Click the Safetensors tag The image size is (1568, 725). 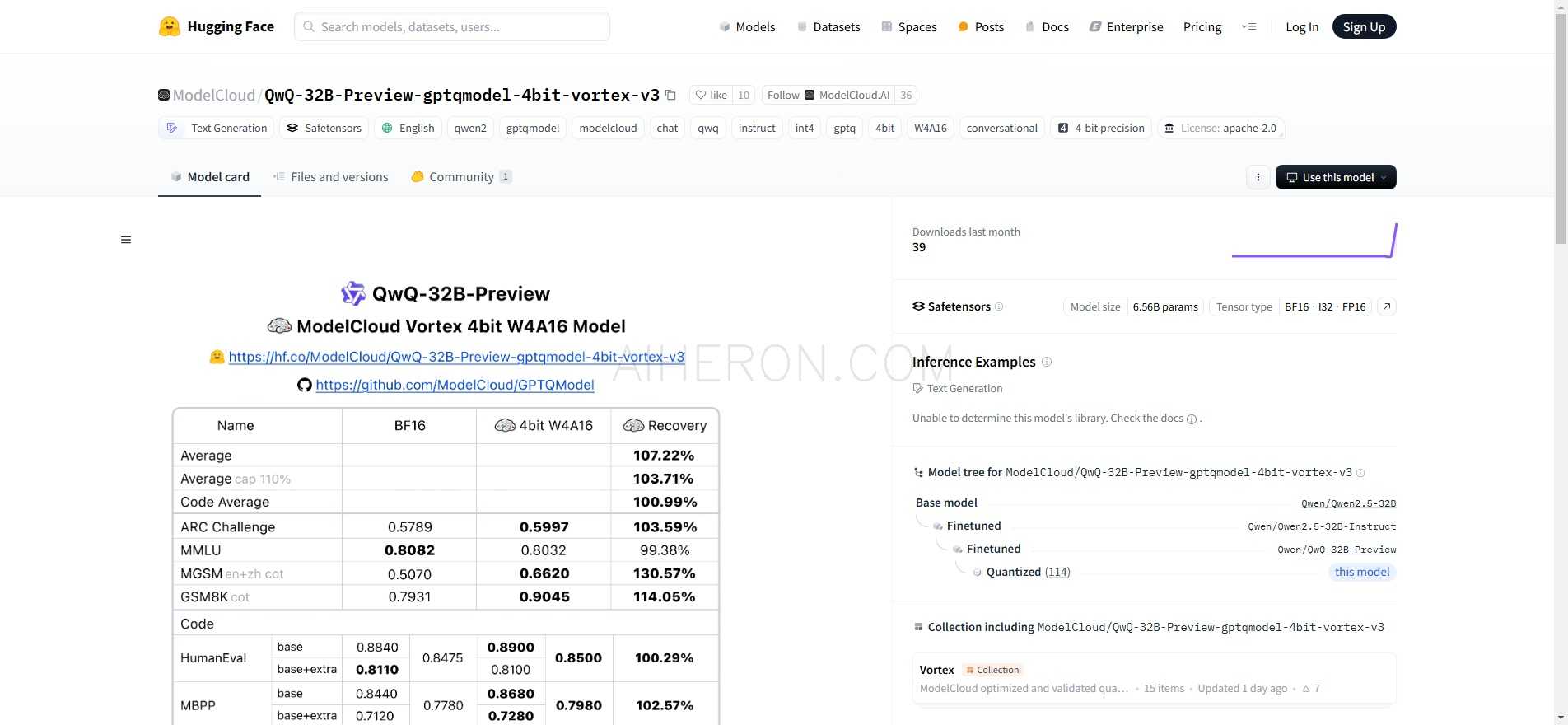coord(324,128)
